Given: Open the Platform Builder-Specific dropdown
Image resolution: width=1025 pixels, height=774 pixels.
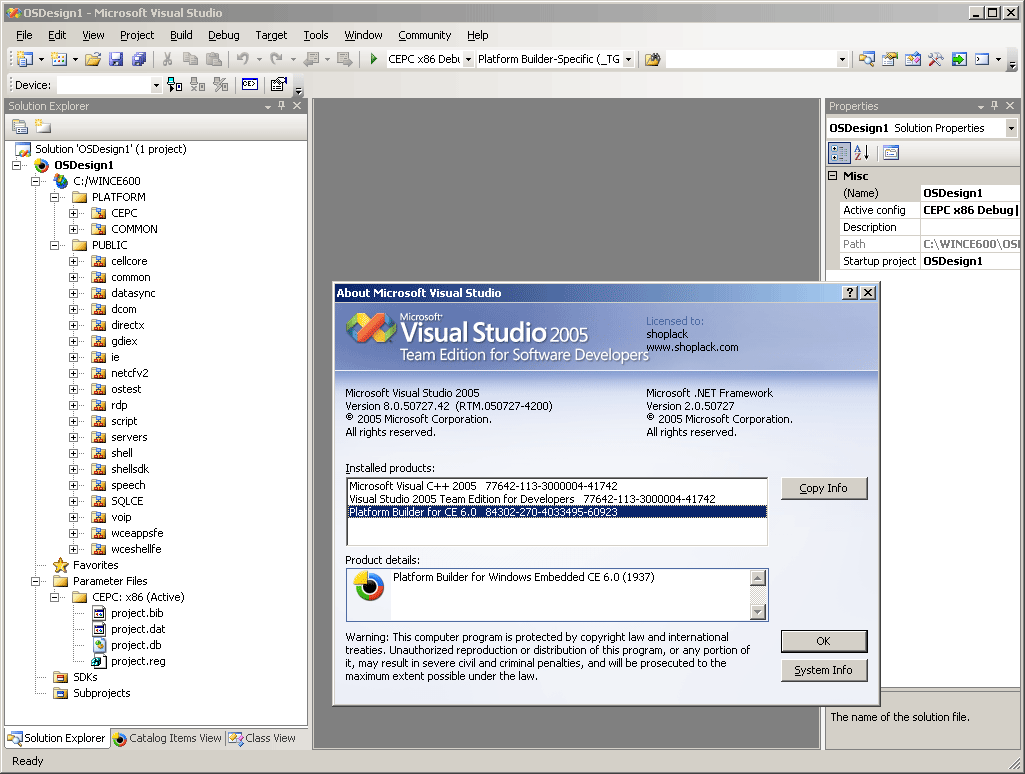Looking at the screenshot, I should 628,59.
